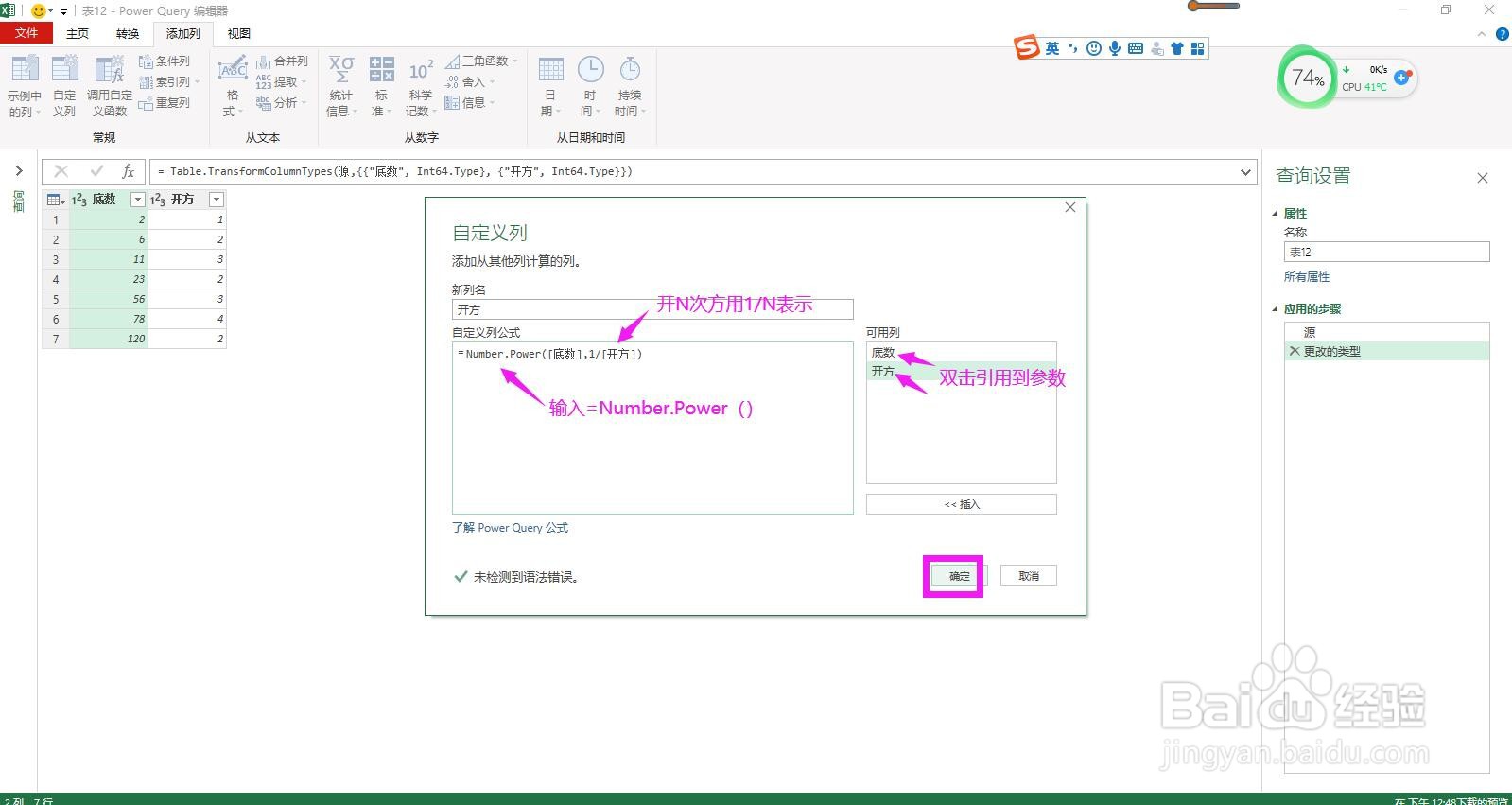Switch to the 视图 (View) tab

click(239, 33)
